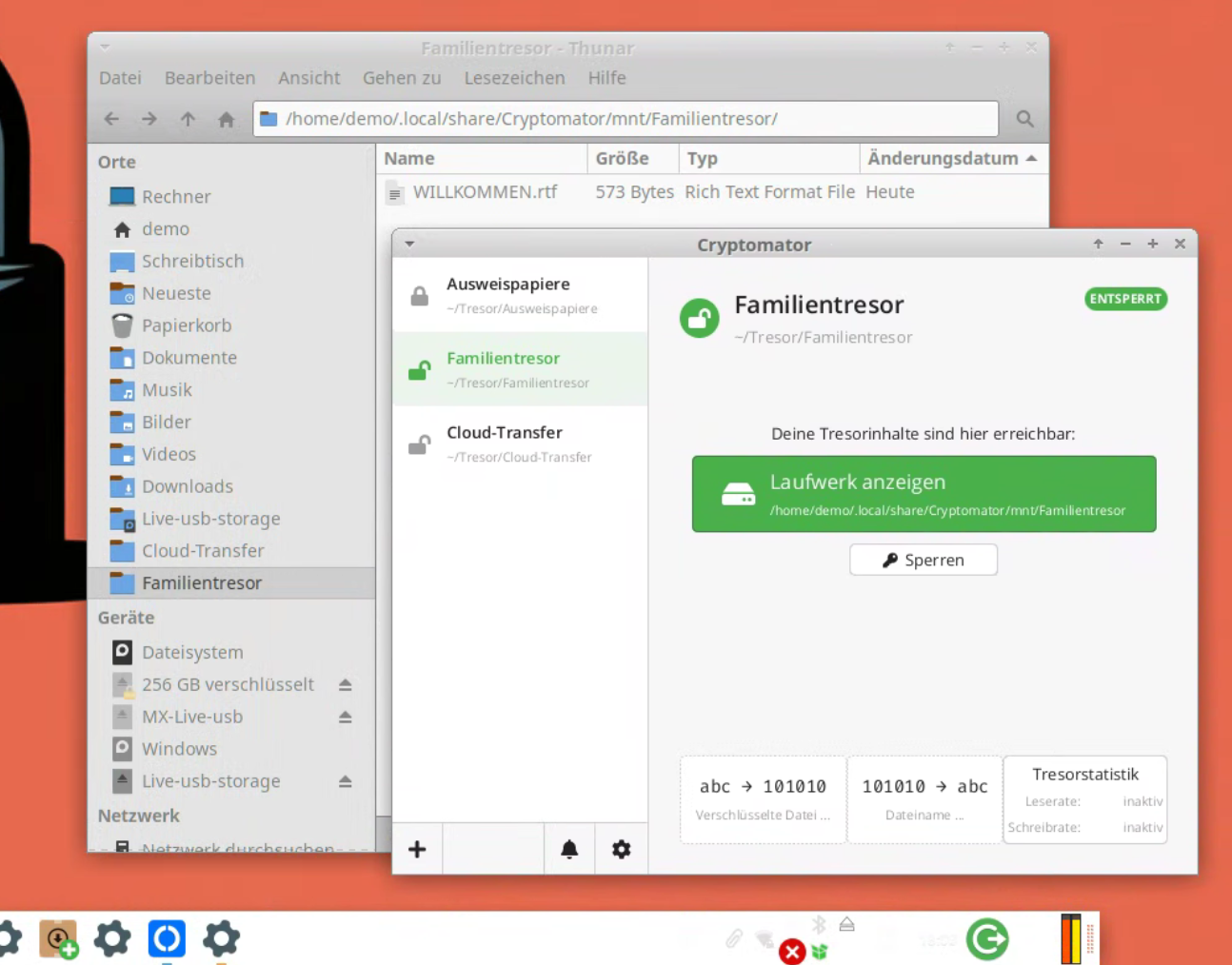The image size is (1232, 965).
Task: Select the Cloud-Transfer vault entry
Action: point(520,443)
